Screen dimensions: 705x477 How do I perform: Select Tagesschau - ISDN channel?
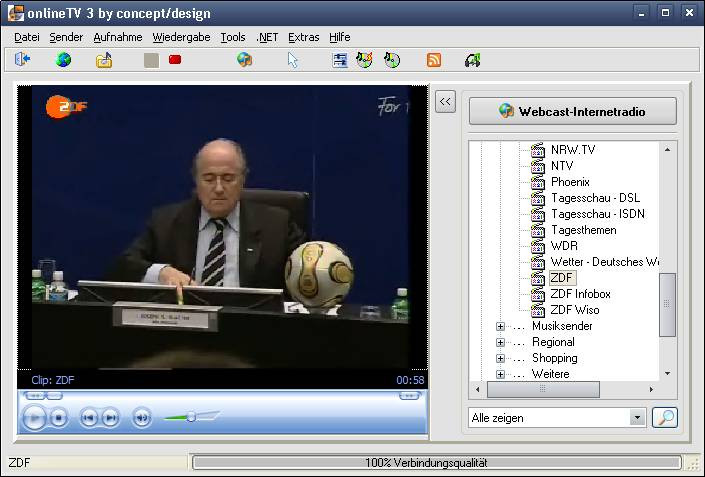[x=598, y=214]
